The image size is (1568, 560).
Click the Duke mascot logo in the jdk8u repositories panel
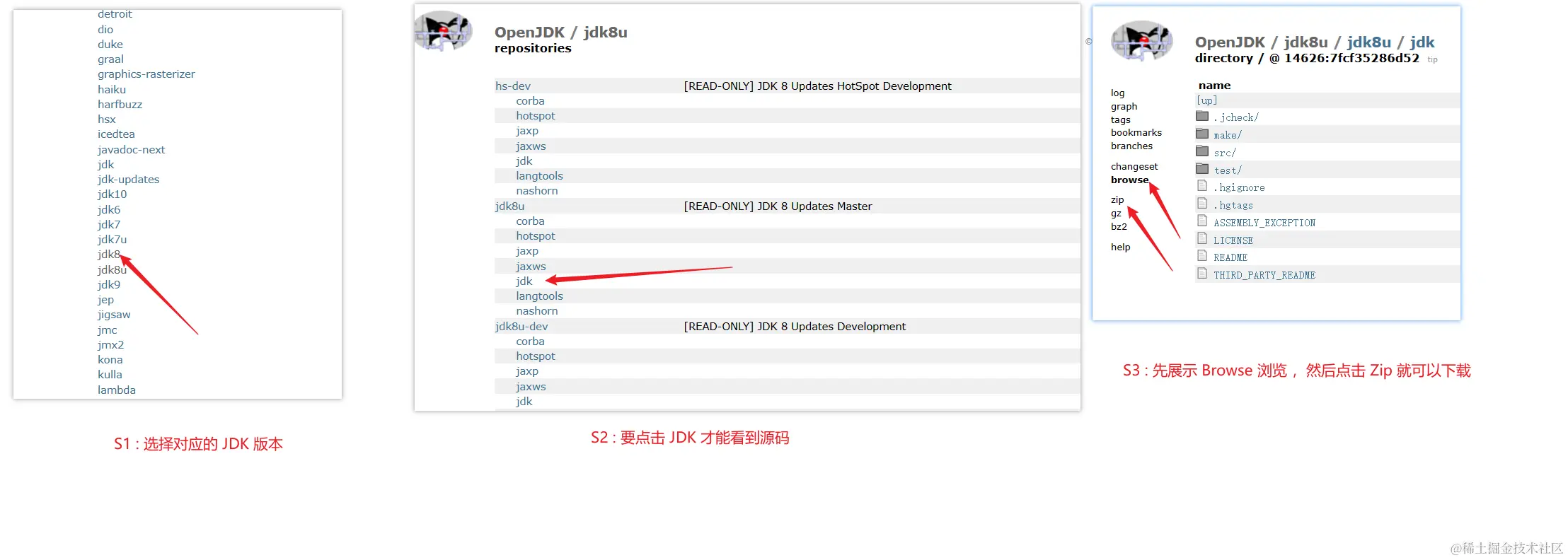click(443, 31)
